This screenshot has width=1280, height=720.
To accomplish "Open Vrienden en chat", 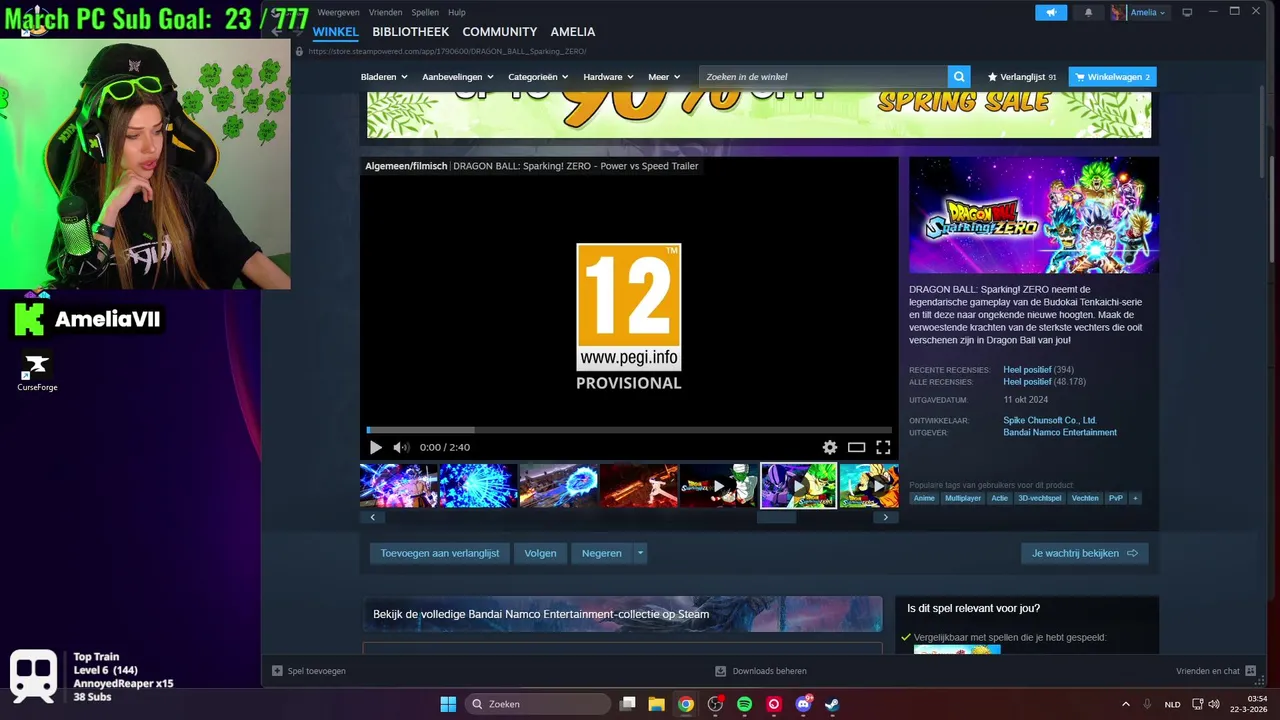I will pyautogui.click(x=1216, y=671).
